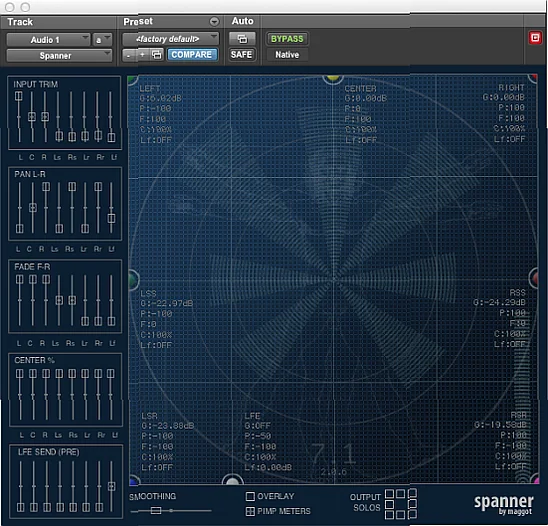The image size is (548, 526).
Task: Toggle the PIMP METERS checkbox
Action: tap(250, 511)
